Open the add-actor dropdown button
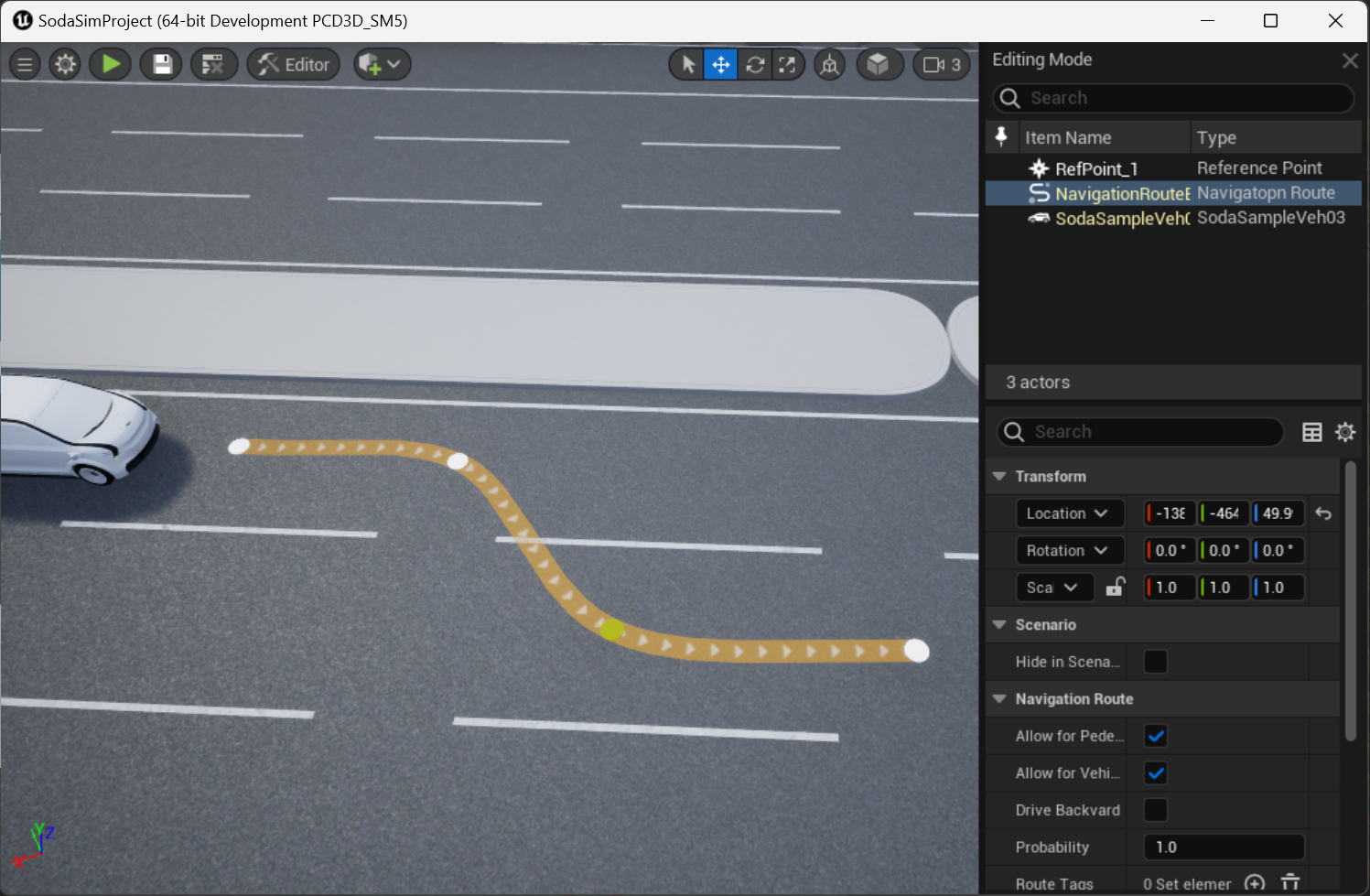Viewport: 1370px width, 896px height. (382, 65)
